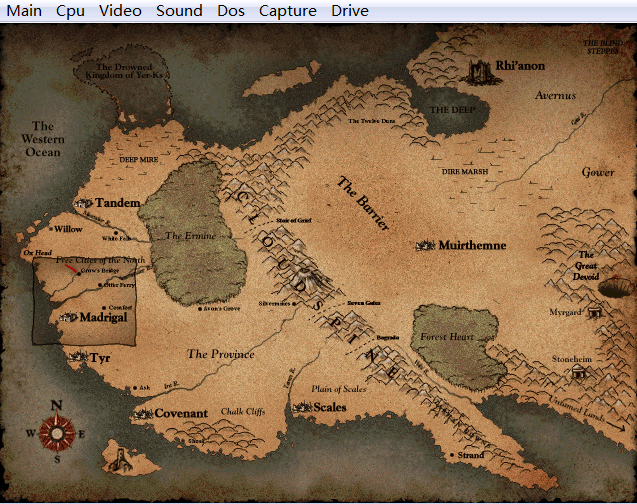The image size is (637, 504).
Task: Click the Myrgard gate icon
Action: 594,312
